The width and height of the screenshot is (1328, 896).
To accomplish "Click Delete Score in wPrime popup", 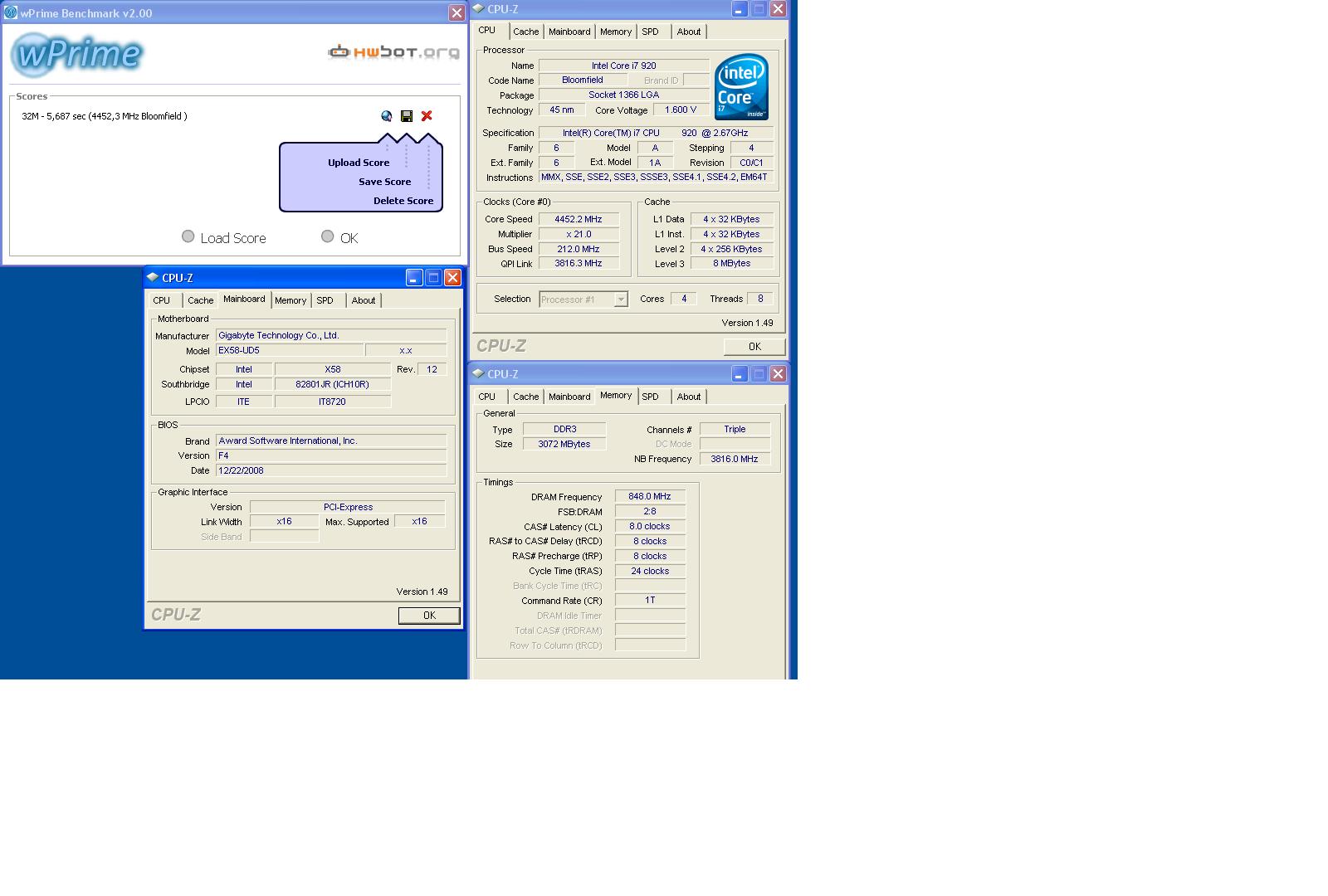I will pyautogui.click(x=403, y=201).
